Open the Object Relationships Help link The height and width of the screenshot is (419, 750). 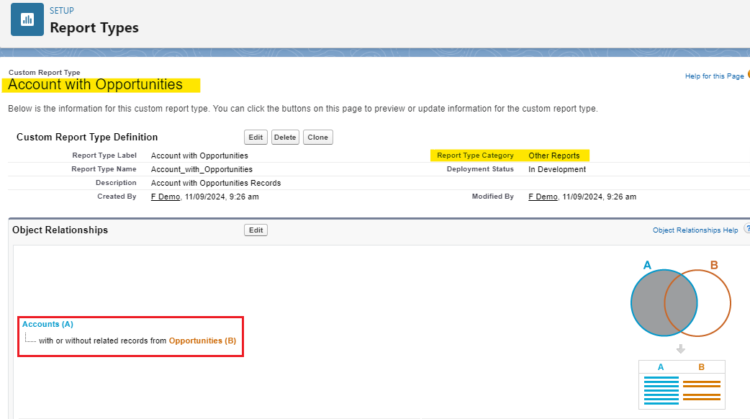point(694,230)
